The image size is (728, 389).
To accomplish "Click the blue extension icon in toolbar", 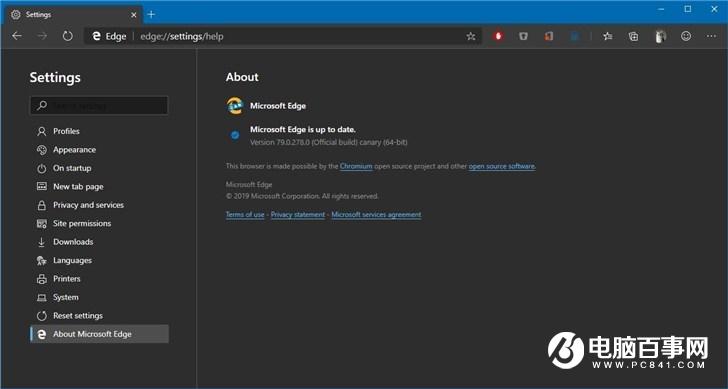I will click(x=574, y=36).
